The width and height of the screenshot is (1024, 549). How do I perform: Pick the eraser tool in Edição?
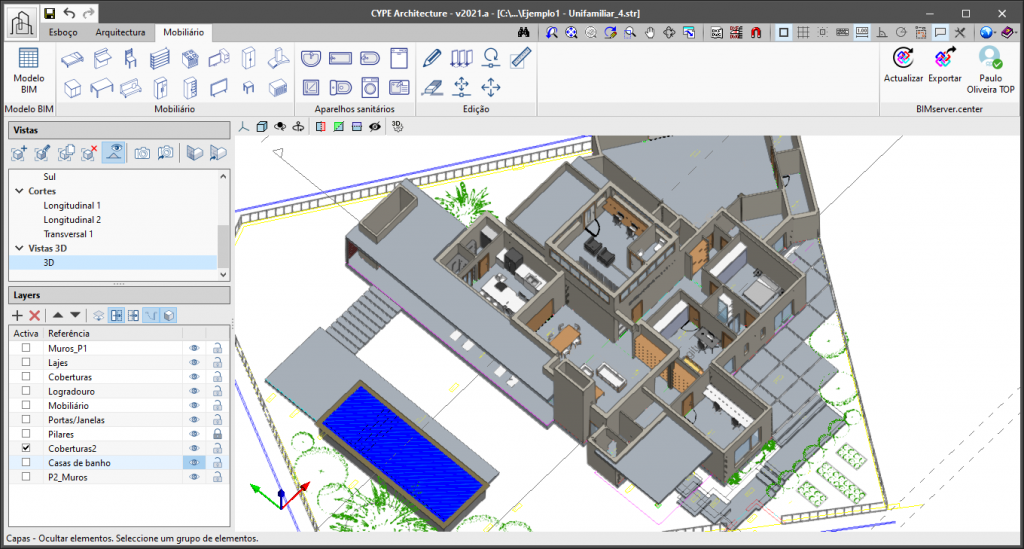(432, 87)
